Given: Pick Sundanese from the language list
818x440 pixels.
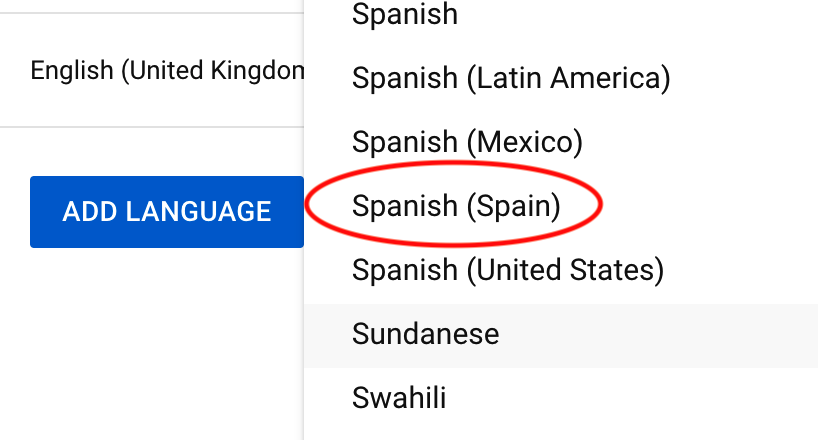Looking at the screenshot, I should [425, 333].
